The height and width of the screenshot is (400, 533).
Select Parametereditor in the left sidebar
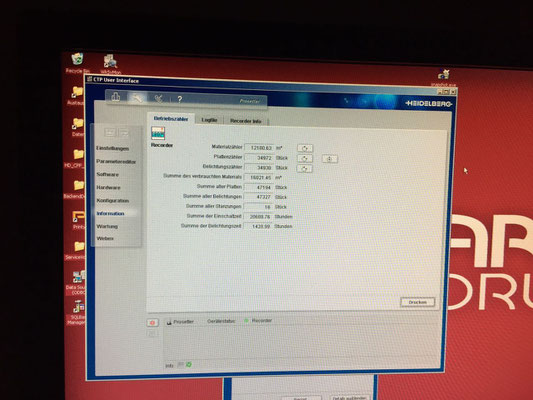[116, 161]
